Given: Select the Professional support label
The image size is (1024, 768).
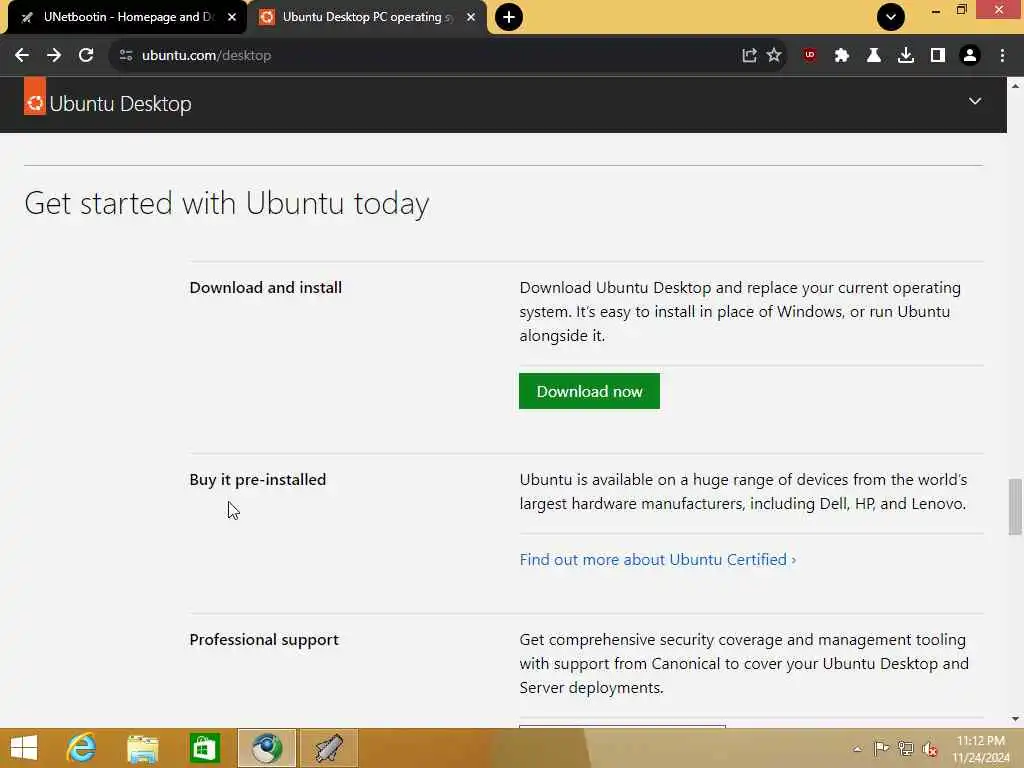Looking at the screenshot, I should click(x=264, y=639).
